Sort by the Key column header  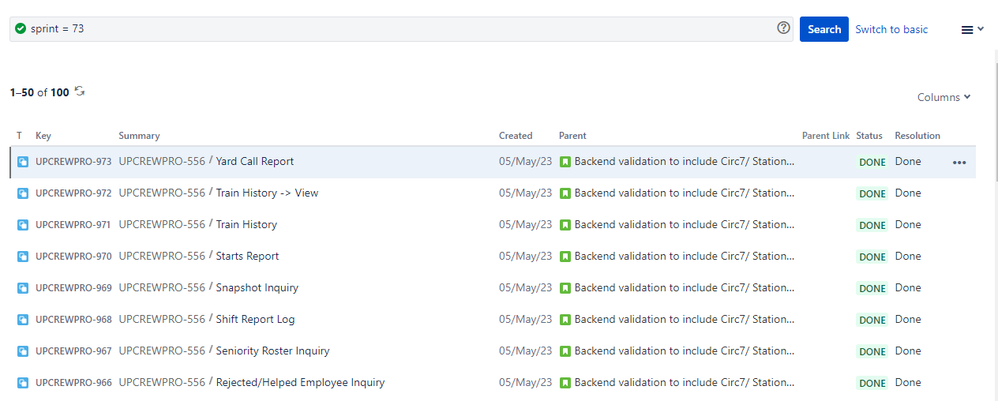coord(43,136)
